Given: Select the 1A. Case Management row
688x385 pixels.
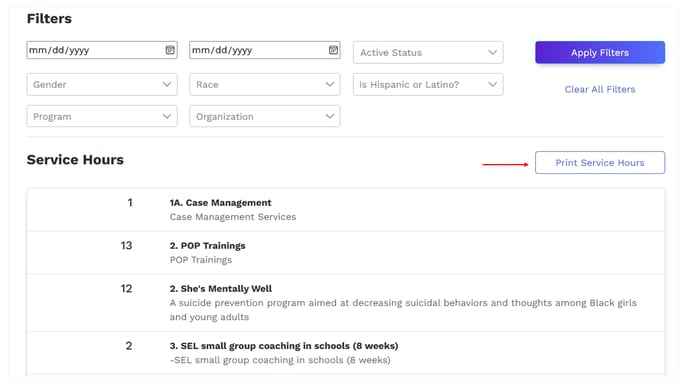Looking at the screenshot, I should pos(346,210).
